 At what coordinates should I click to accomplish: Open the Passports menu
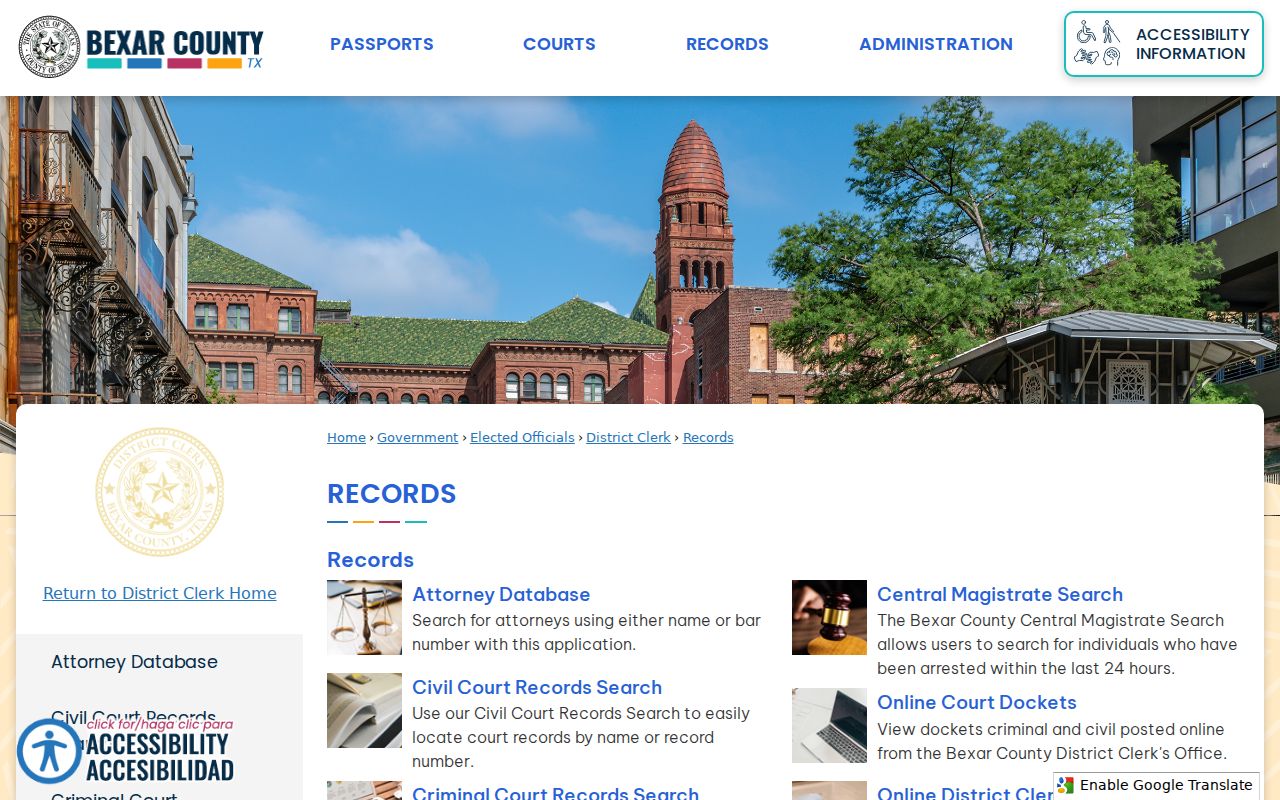[x=382, y=44]
